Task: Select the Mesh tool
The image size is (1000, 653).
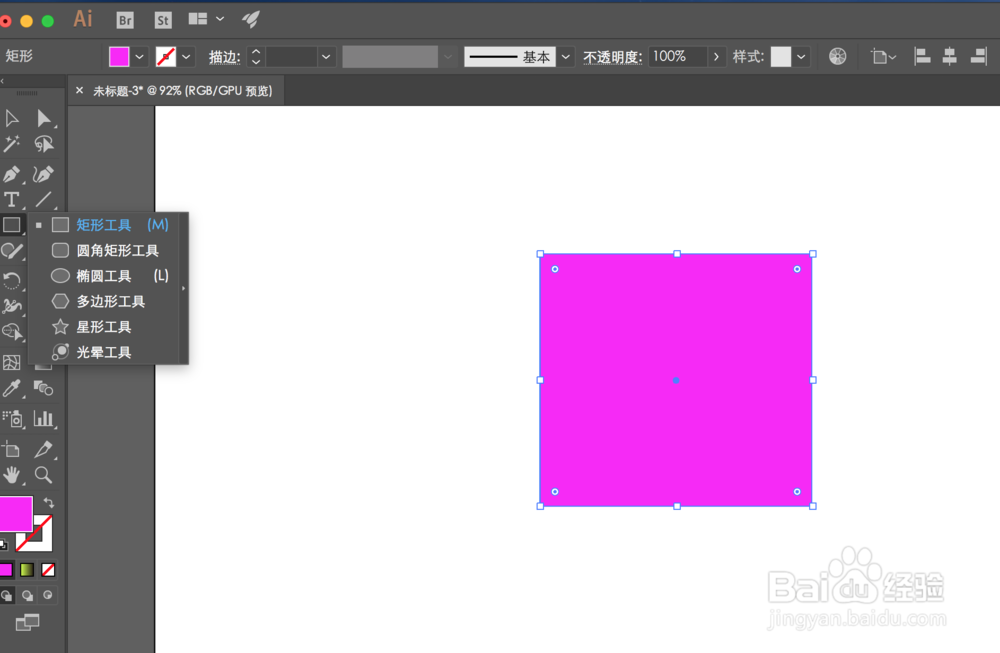Action: [11, 362]
